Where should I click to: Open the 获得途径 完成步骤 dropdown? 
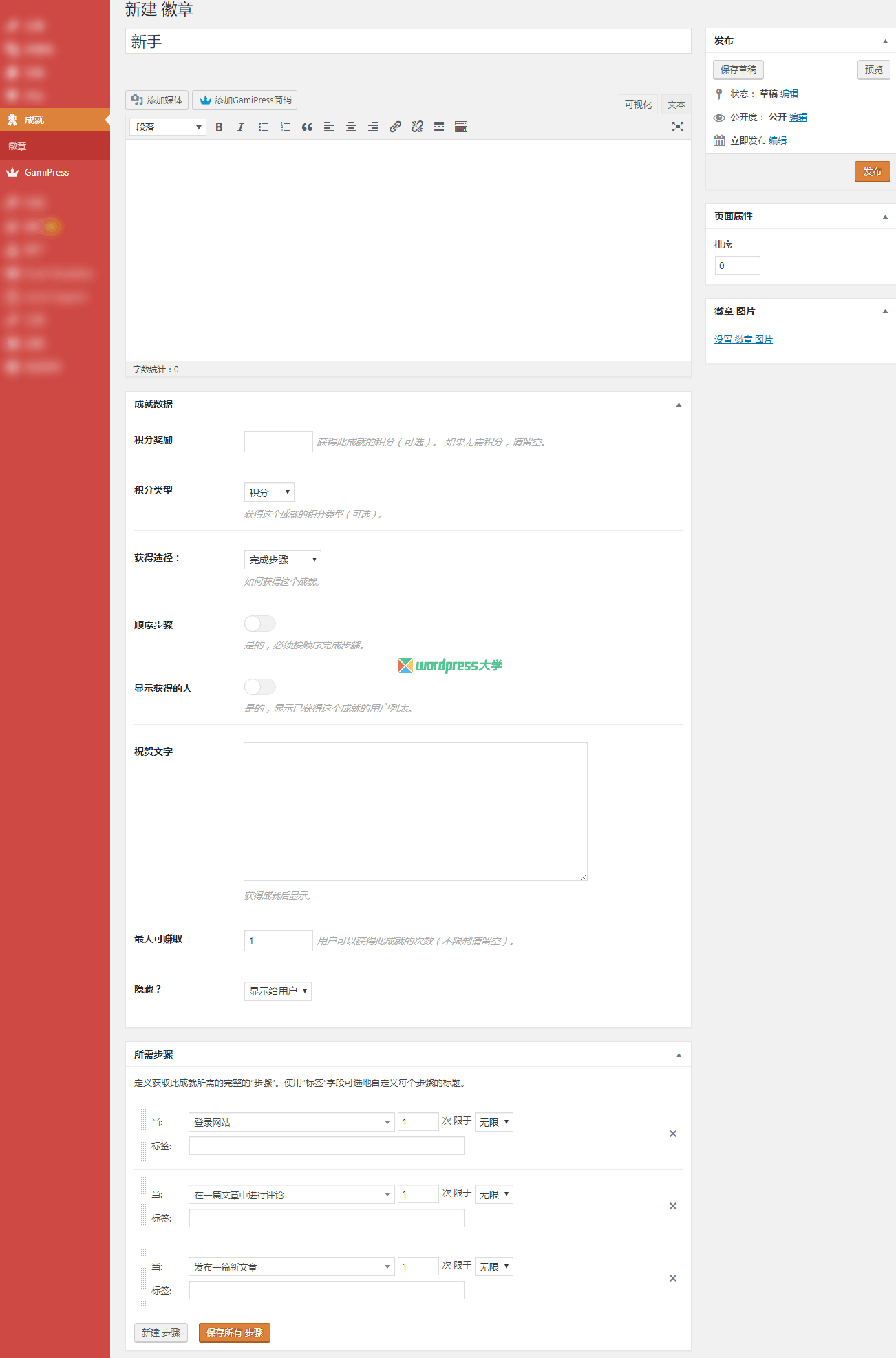282,560
